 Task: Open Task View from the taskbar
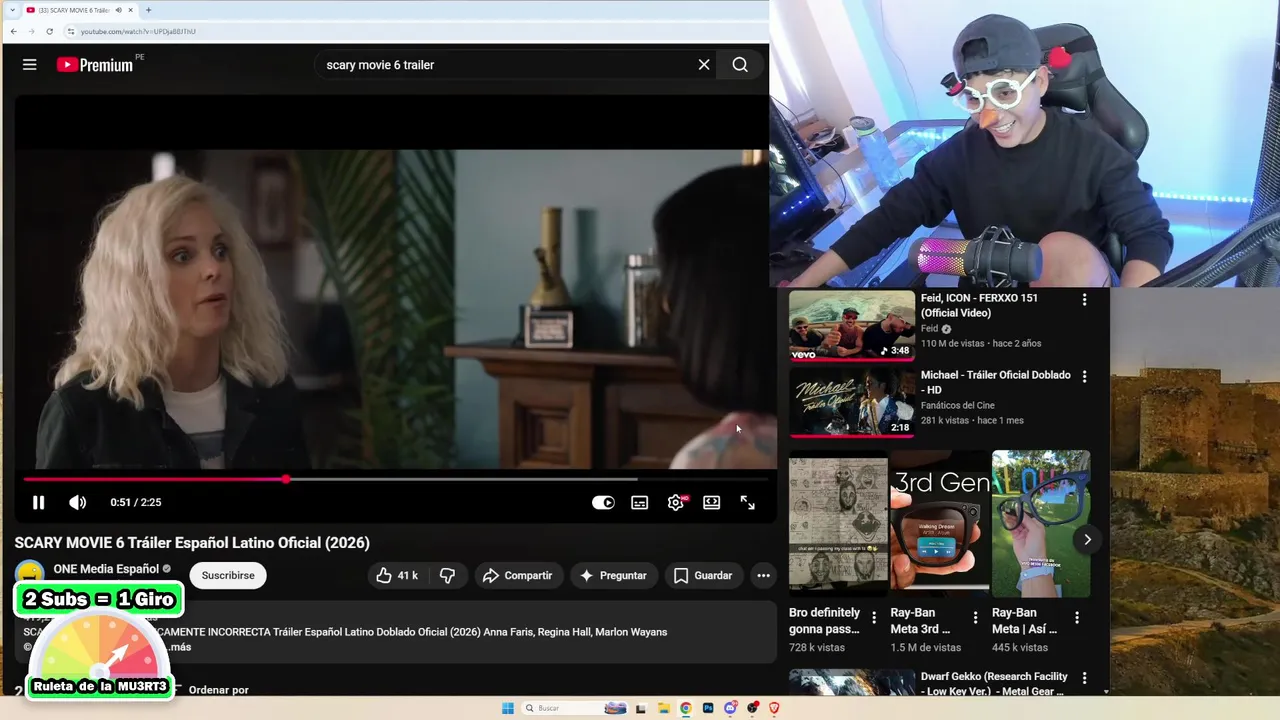(x=641, y=708)
